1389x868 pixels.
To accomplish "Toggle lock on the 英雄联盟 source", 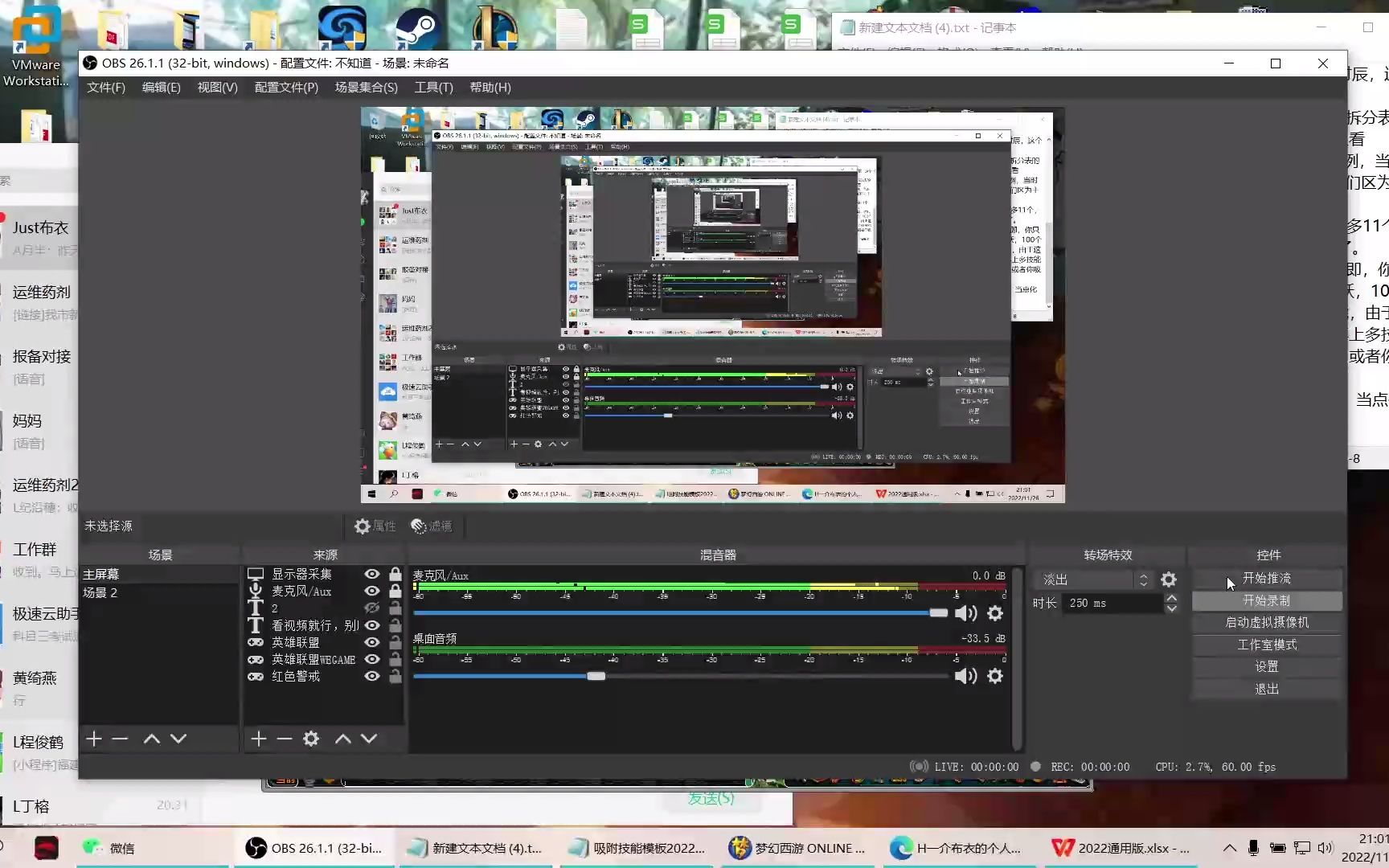I will [395, 642].
